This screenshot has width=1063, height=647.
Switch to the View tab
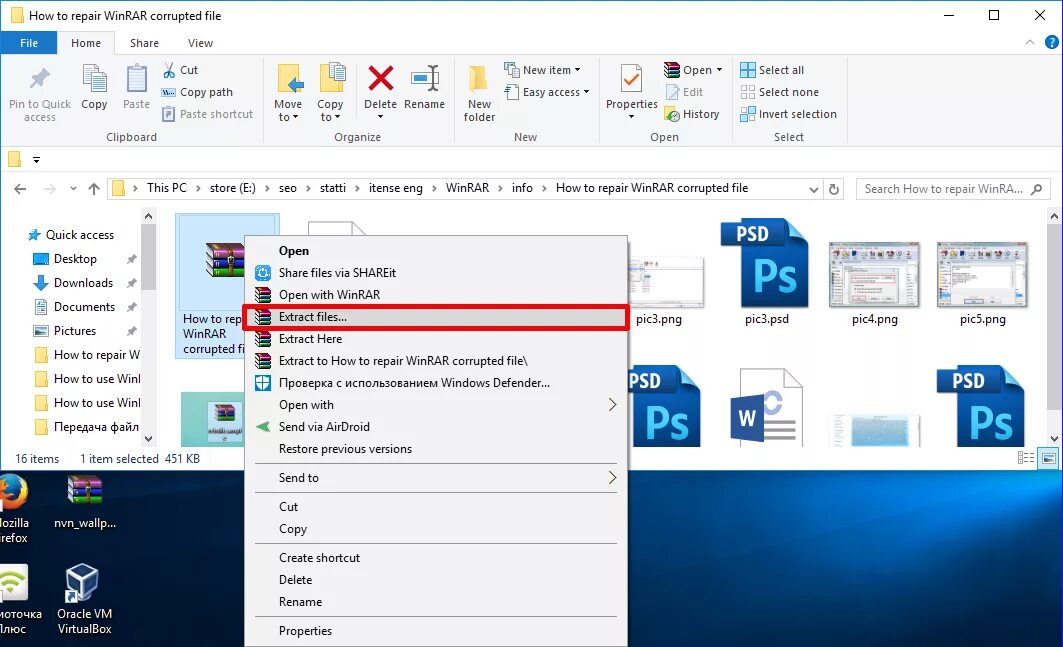(200, 43)
